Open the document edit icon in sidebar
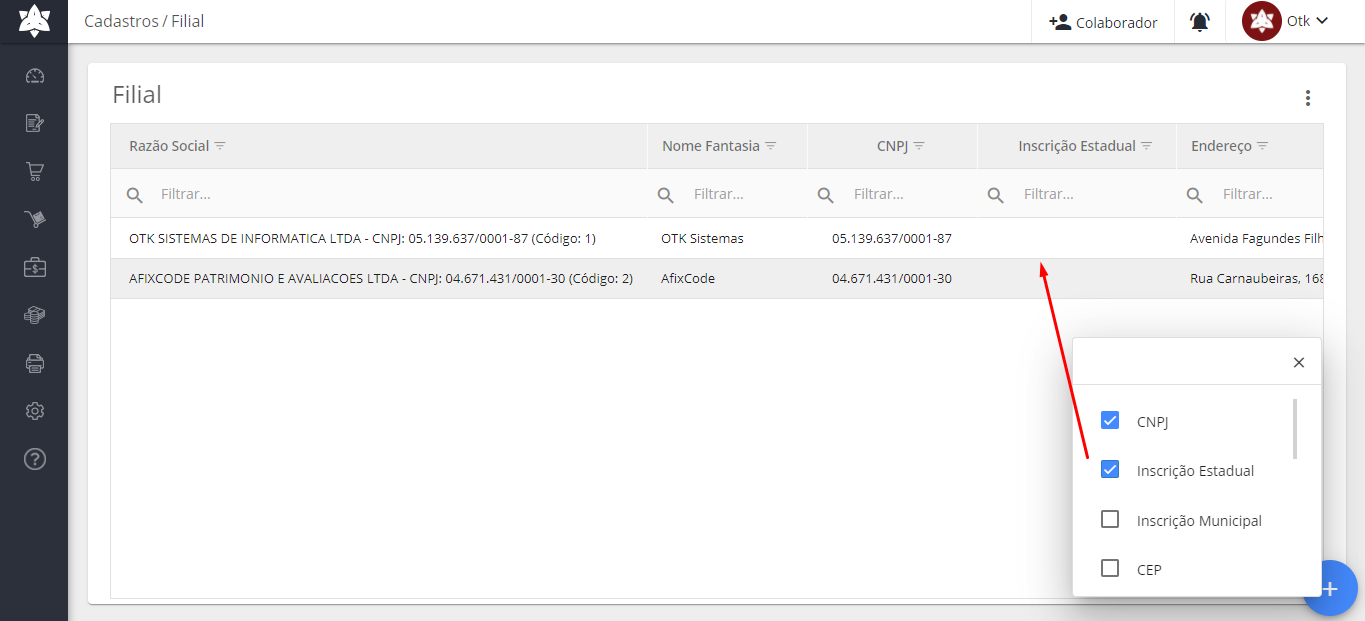This screenshot has width=1365, height=621. pos(35,123)
